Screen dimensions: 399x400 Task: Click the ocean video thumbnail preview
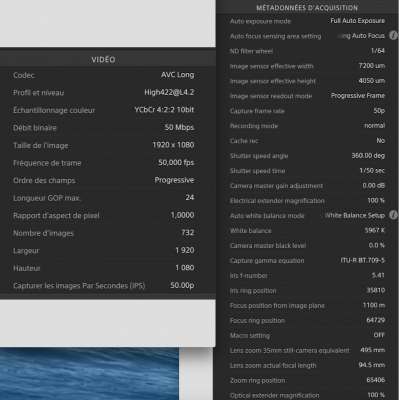89,373
